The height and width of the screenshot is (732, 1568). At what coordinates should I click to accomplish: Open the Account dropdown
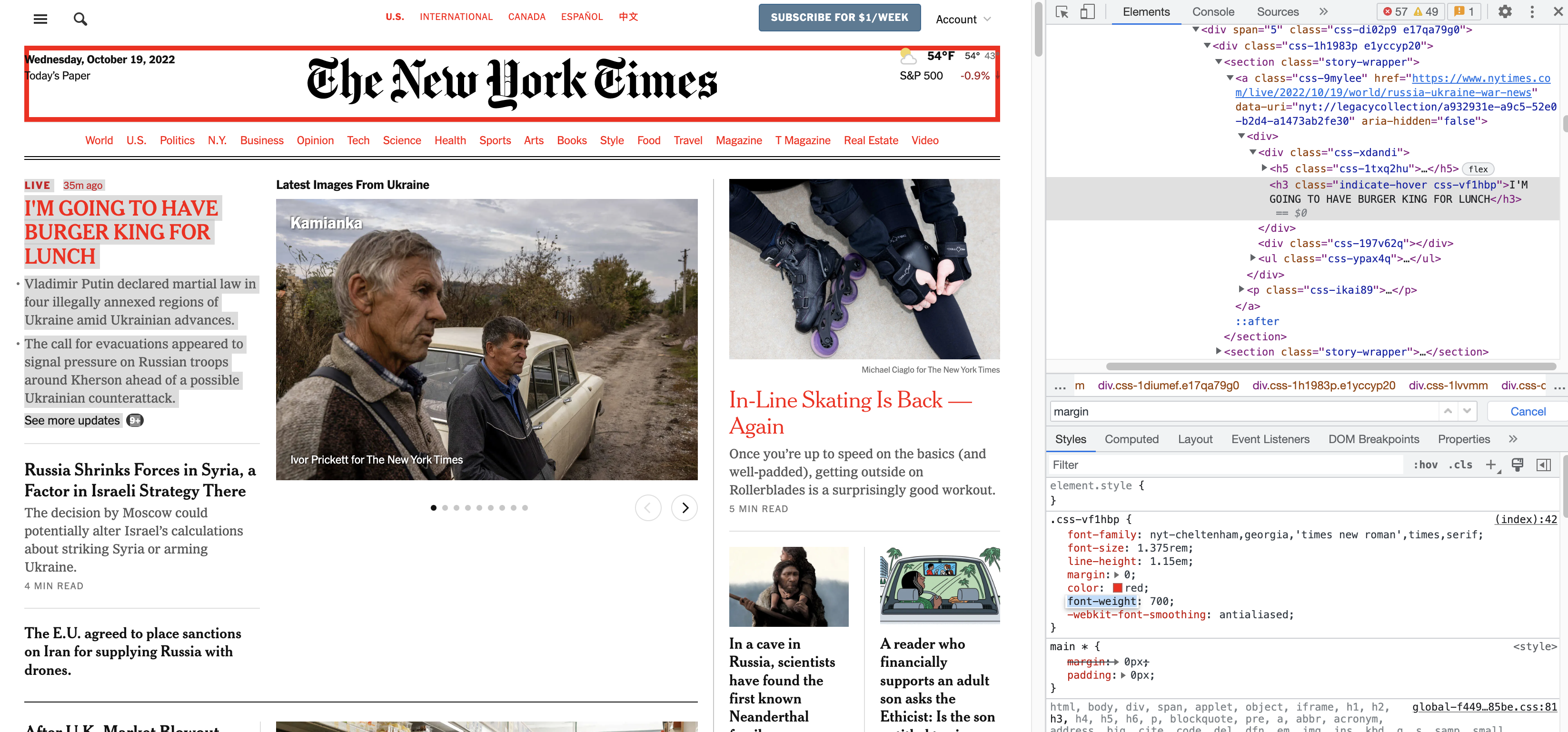click(963, 20)
